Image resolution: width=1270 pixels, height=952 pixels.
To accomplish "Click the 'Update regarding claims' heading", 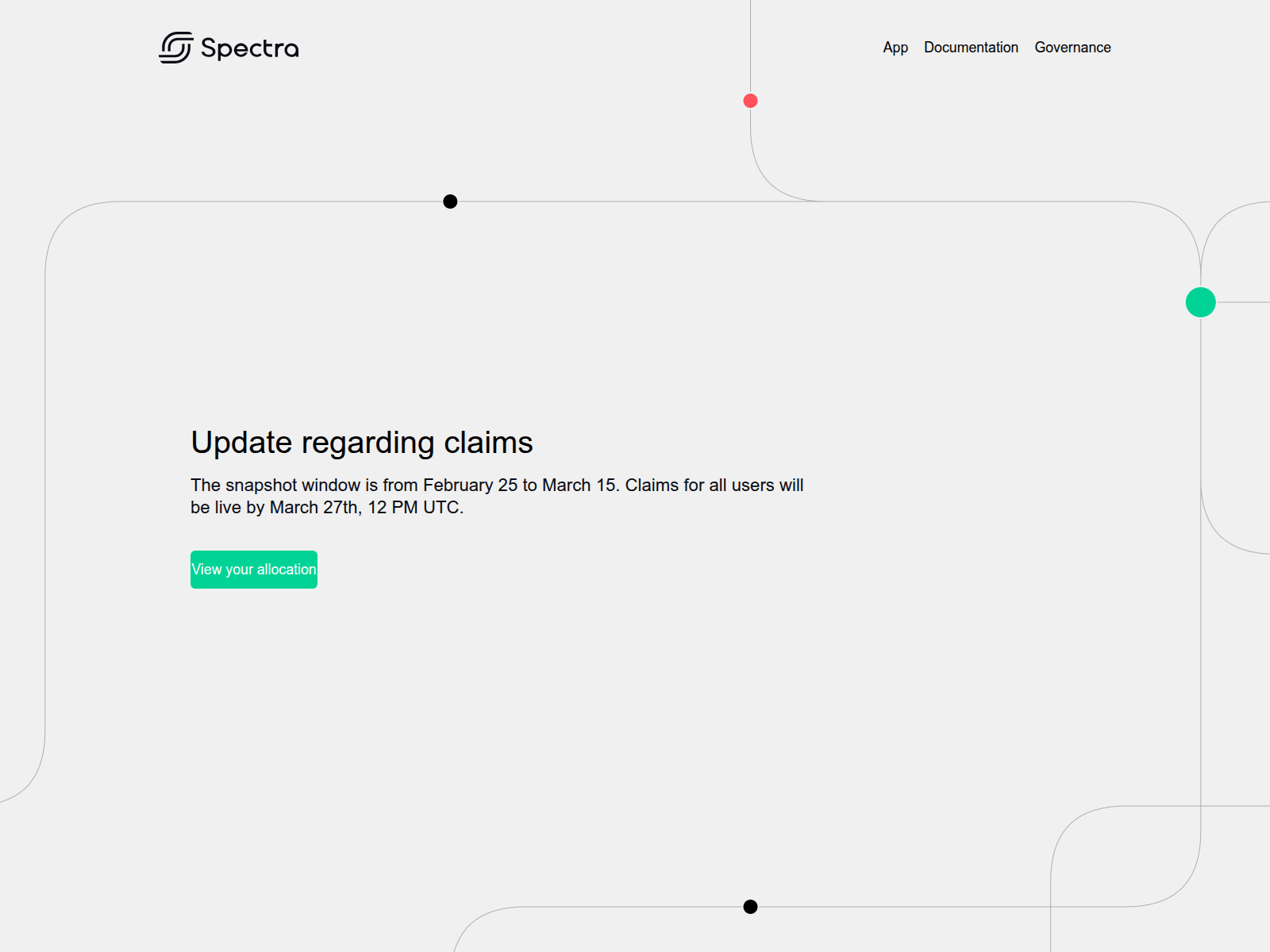I will [362, 443].
